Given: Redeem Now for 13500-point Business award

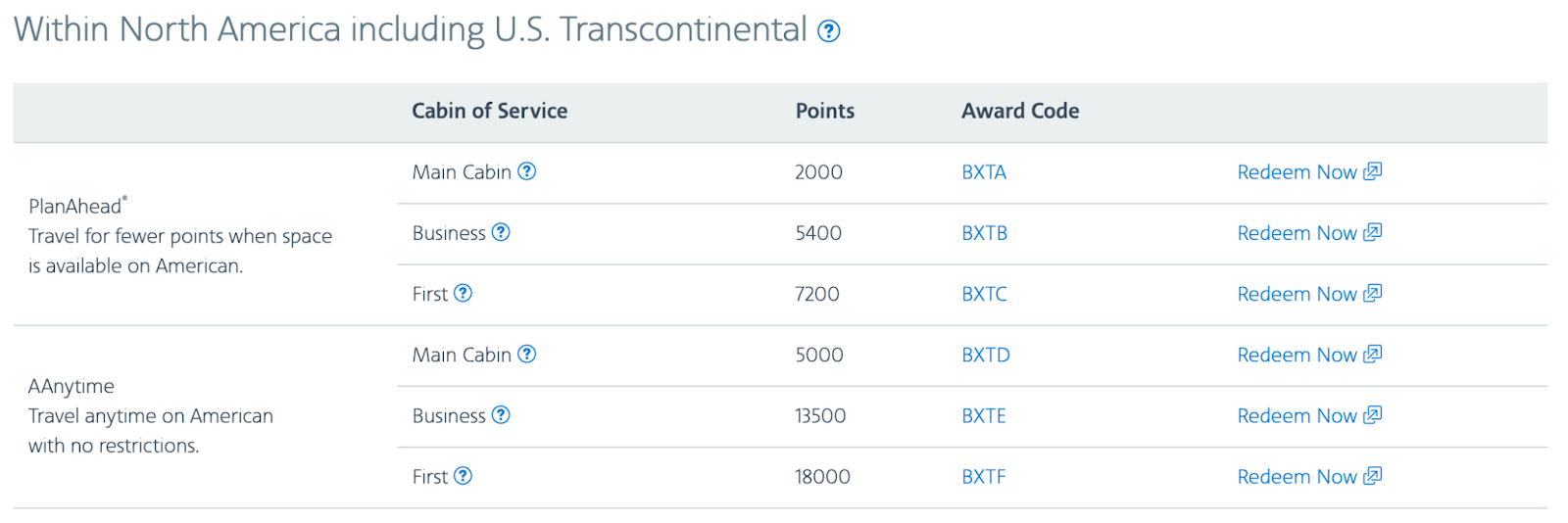Looking at the screenshot, I should point(1297,416).
